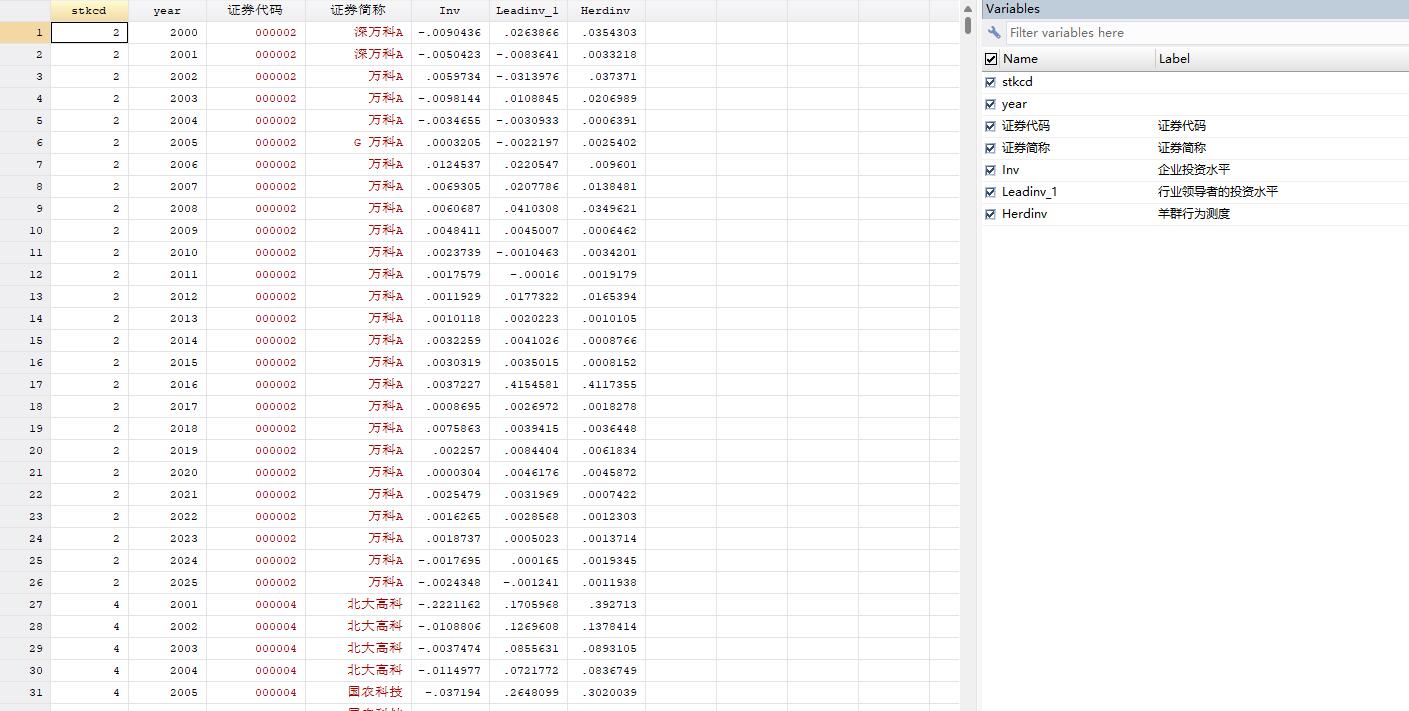This screenshot has width=1409, height=711.
Task: Select the Herdinv column header
Action: pos(606,10)
